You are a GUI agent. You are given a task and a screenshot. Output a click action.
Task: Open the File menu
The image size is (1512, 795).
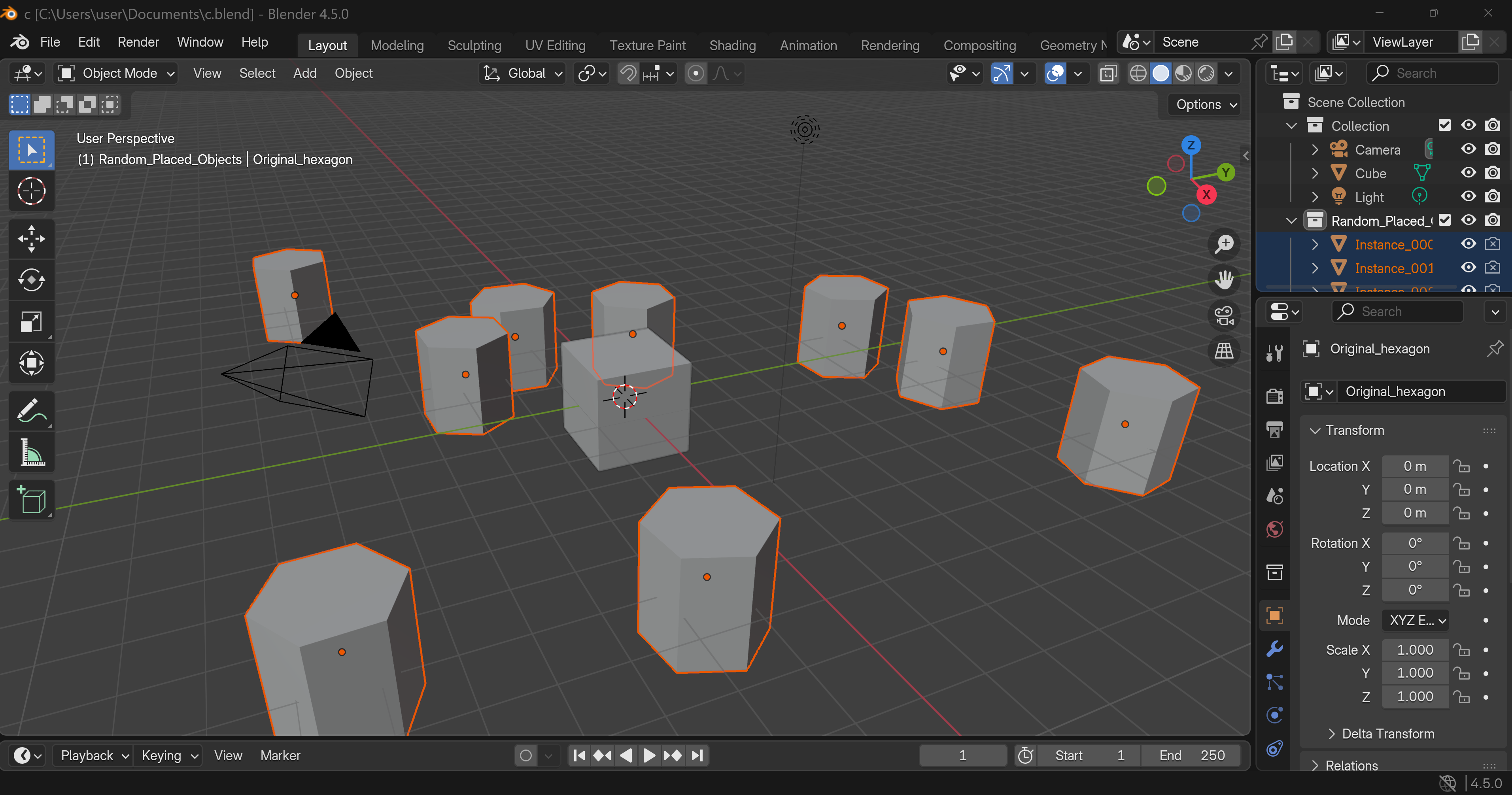tap(50, 42)
